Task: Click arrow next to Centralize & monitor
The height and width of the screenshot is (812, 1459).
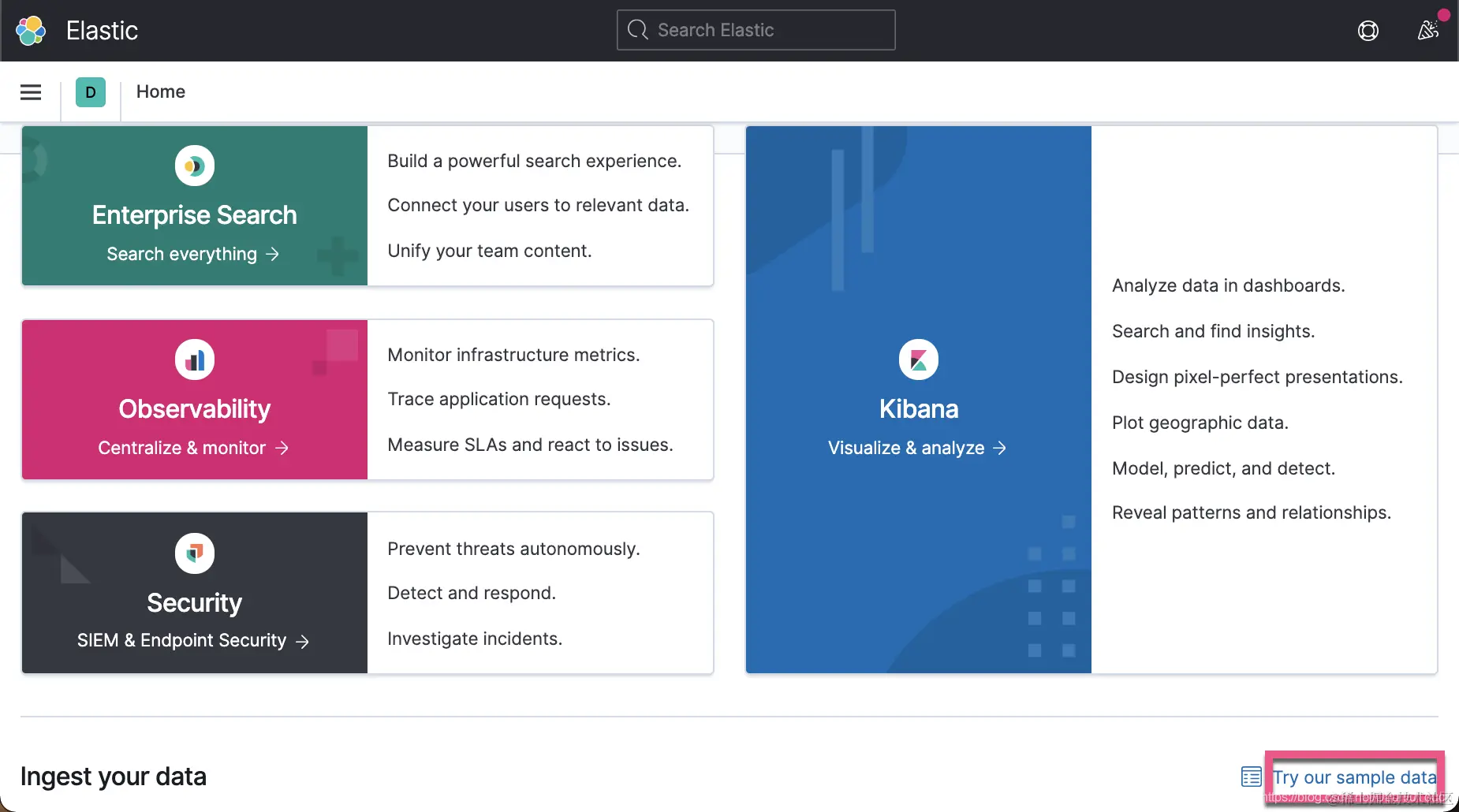Action: 282,448
